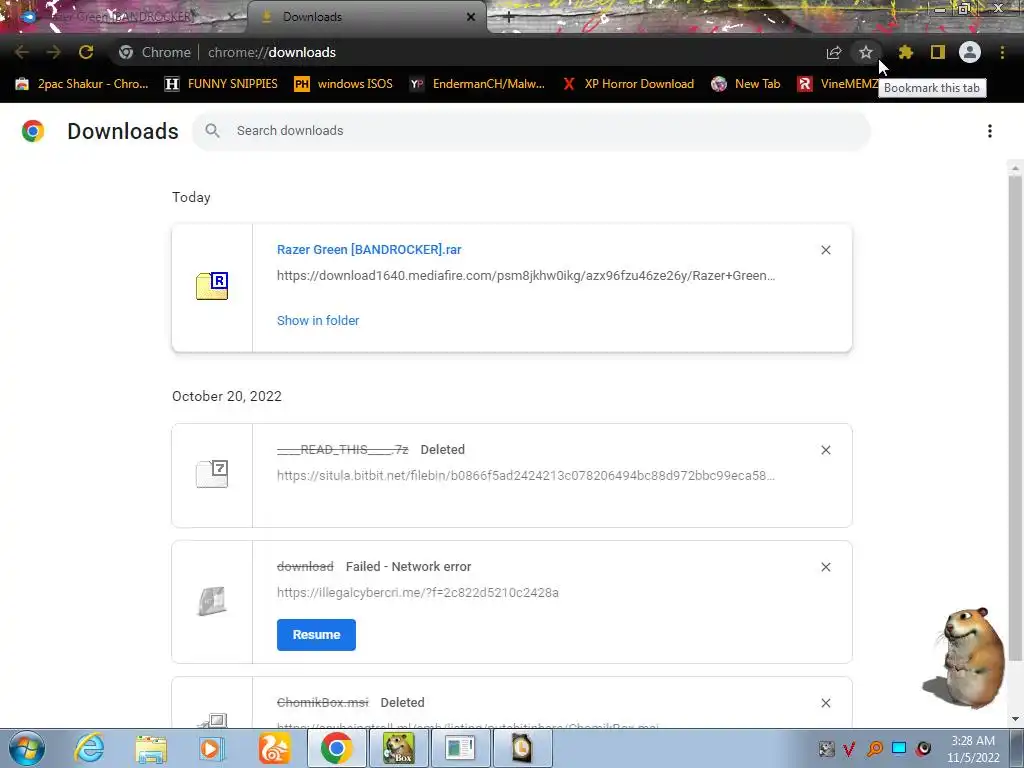Open the New Tab bookmark
The height and width of the screenshot is (768, 1024).
point(746,84)
